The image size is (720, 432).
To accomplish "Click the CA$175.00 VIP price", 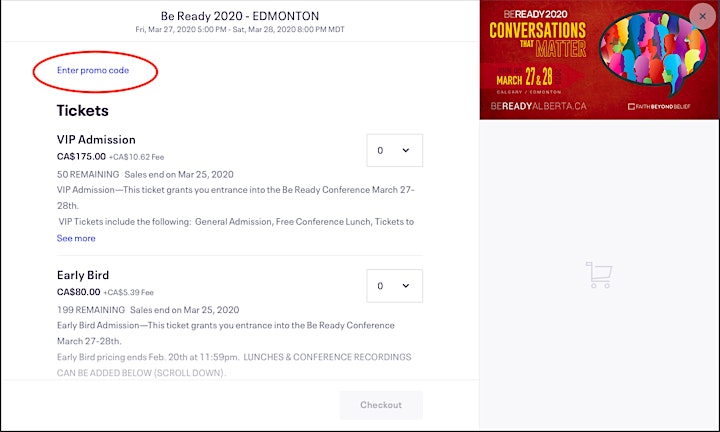I will 81,157.
